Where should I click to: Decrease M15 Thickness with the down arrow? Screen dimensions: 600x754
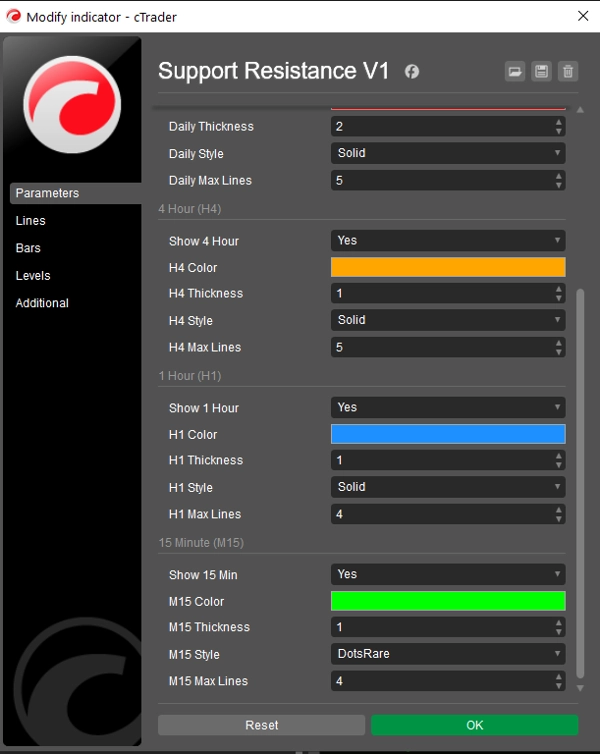pyautogui.click(x=558, y=632)
